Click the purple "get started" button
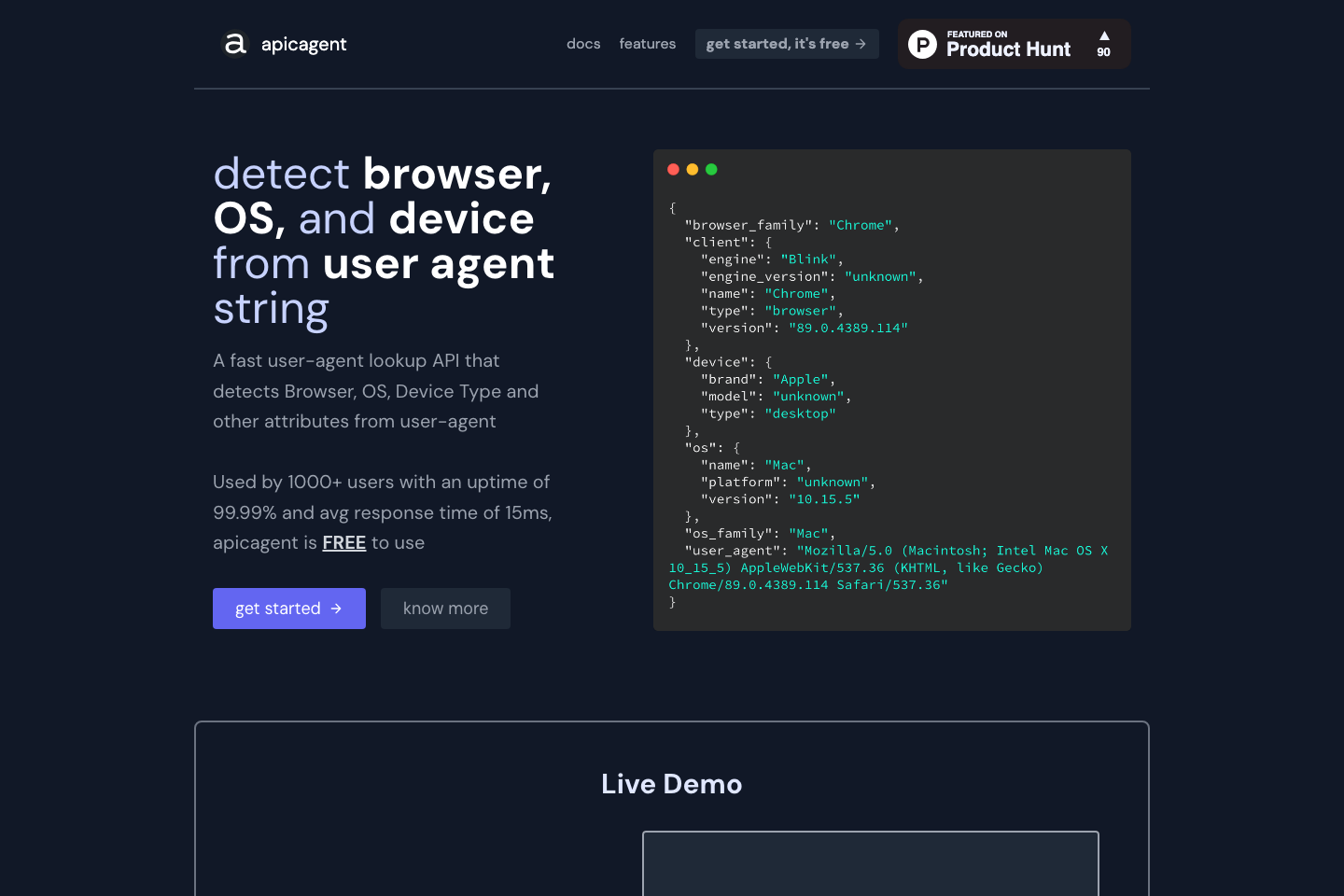 pos(289,609)
